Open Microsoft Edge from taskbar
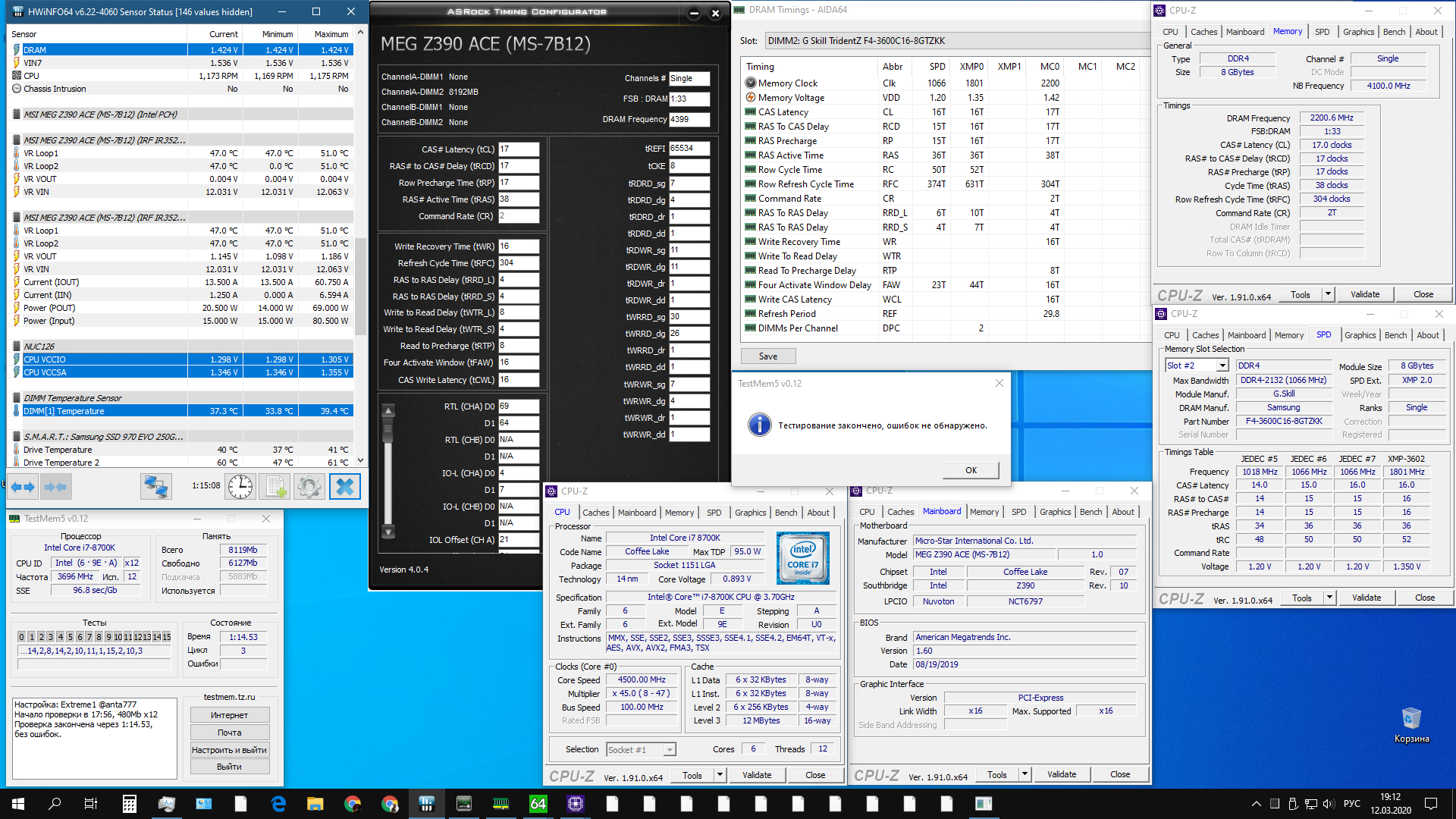 278,804
